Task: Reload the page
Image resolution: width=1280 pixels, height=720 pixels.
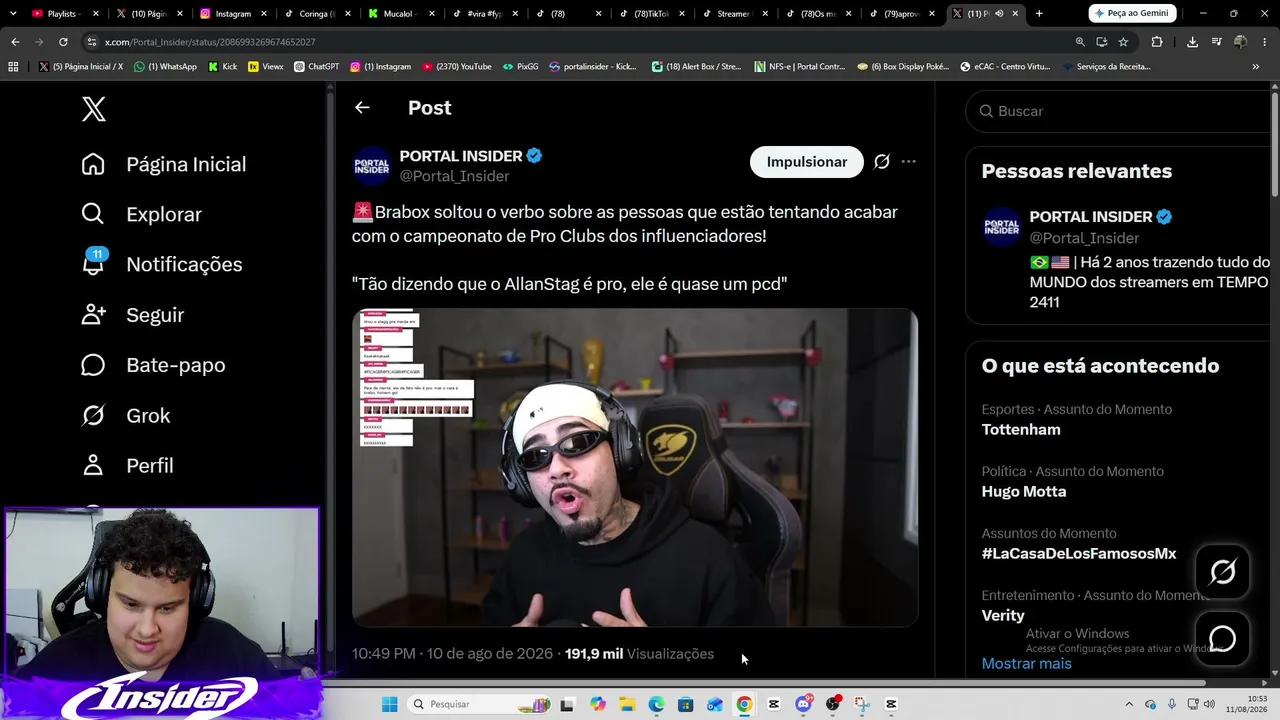Action: (x=63, y=42)
